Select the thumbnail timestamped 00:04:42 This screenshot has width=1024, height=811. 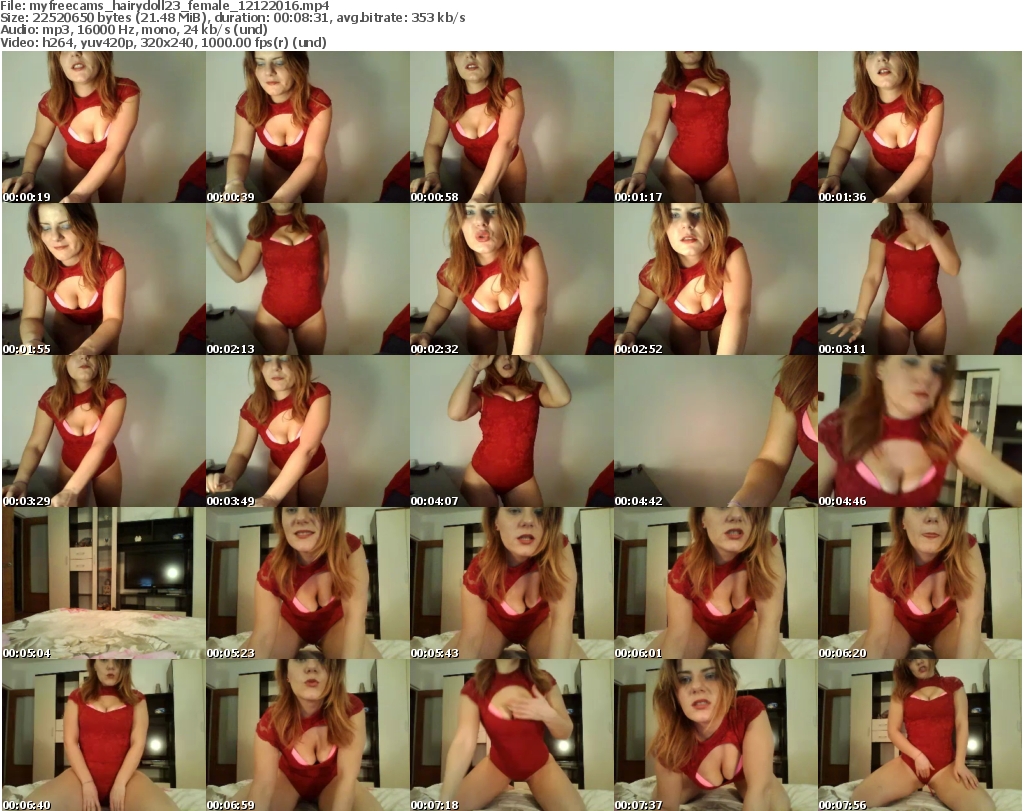[716, 431]
